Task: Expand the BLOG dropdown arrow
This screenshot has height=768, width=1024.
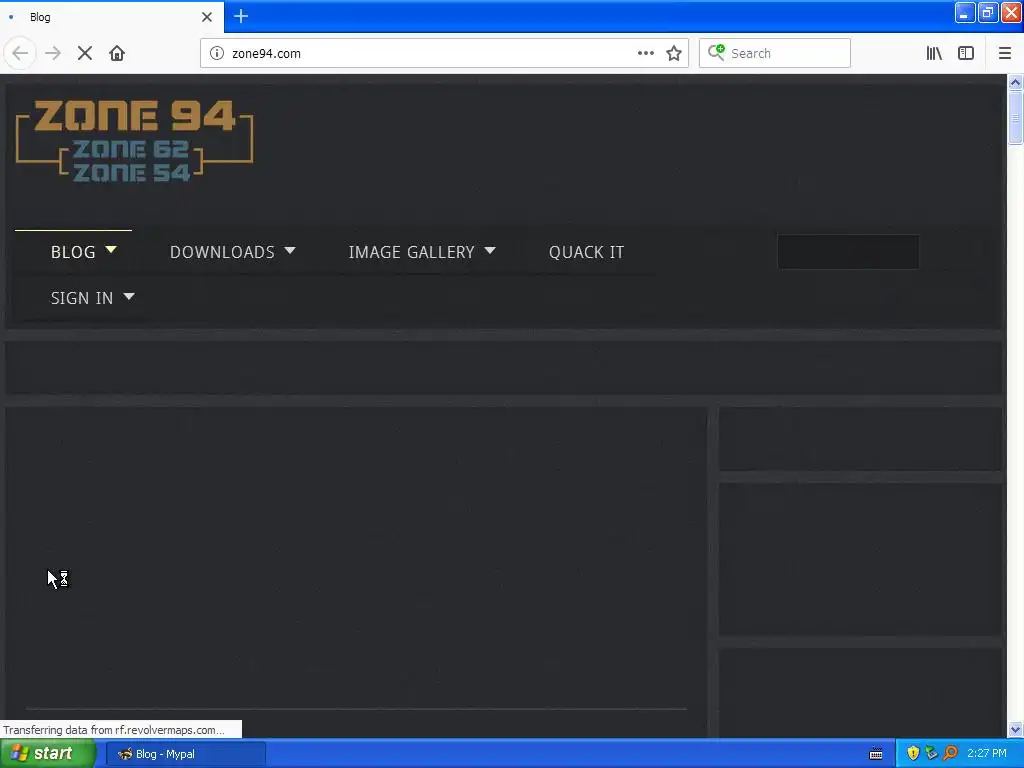Action: point(111,249)
